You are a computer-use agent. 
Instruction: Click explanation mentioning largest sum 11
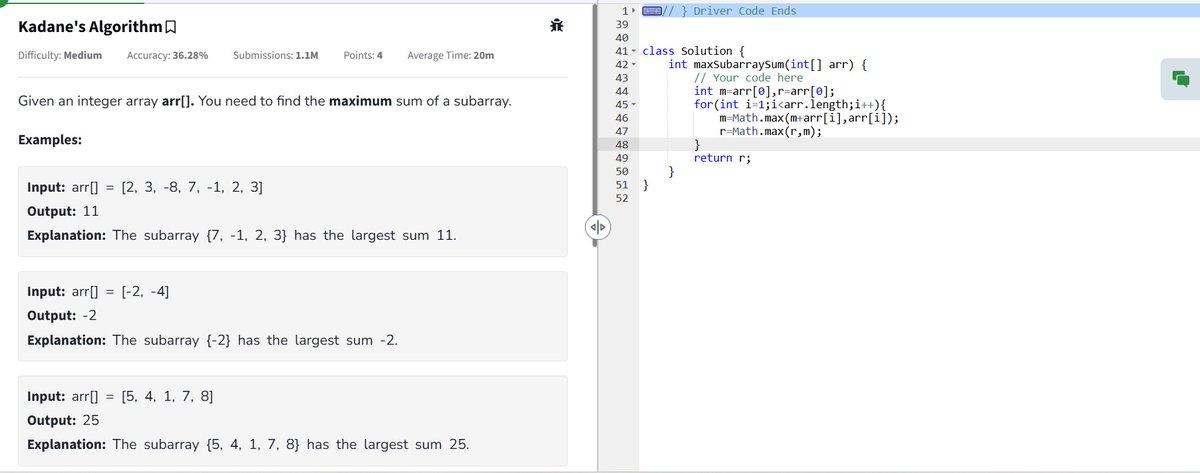point(242,236)
